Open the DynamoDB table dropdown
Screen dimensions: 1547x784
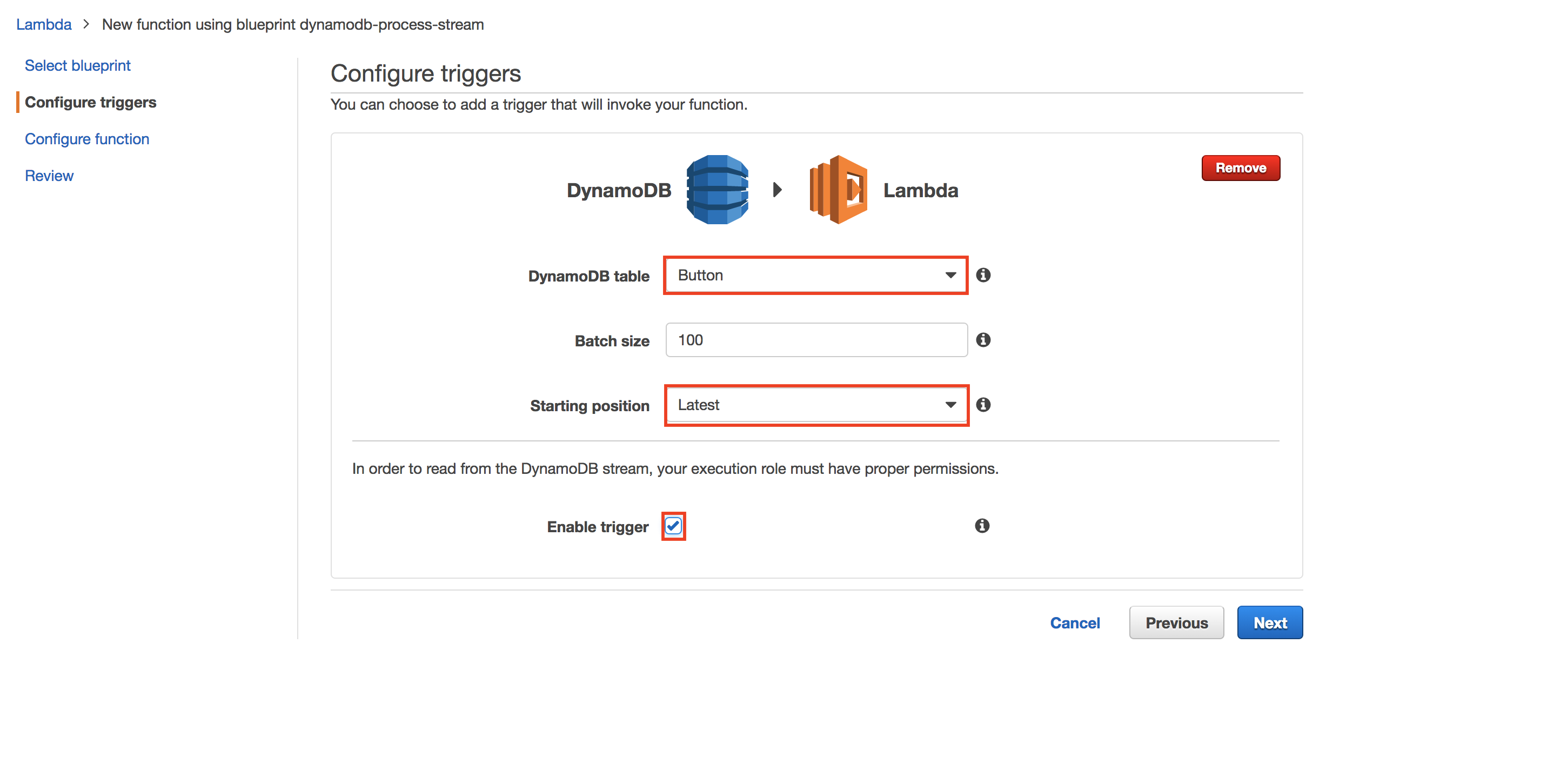[816, 276]
